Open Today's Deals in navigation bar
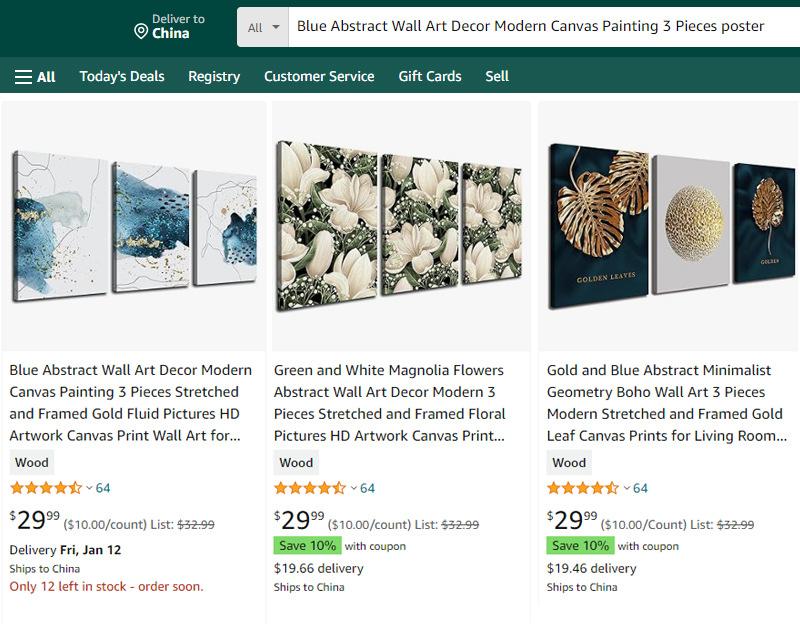The width and height of the screenshot is (800, 624). tap(122, 76)
